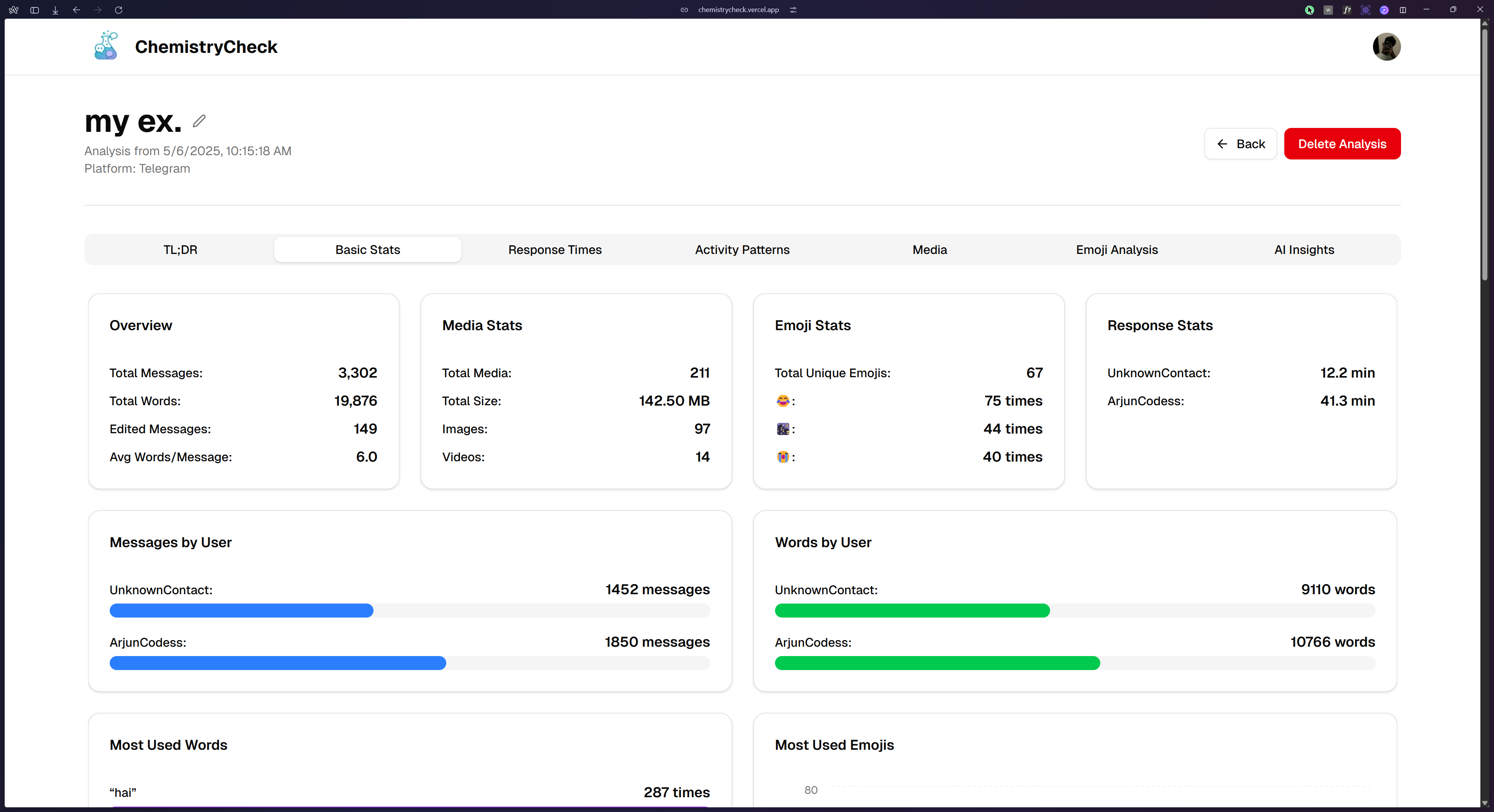The height and width of the screenshot is (812, 1494).
Task: Open the user profile avatar
Action: (1386, 46)
